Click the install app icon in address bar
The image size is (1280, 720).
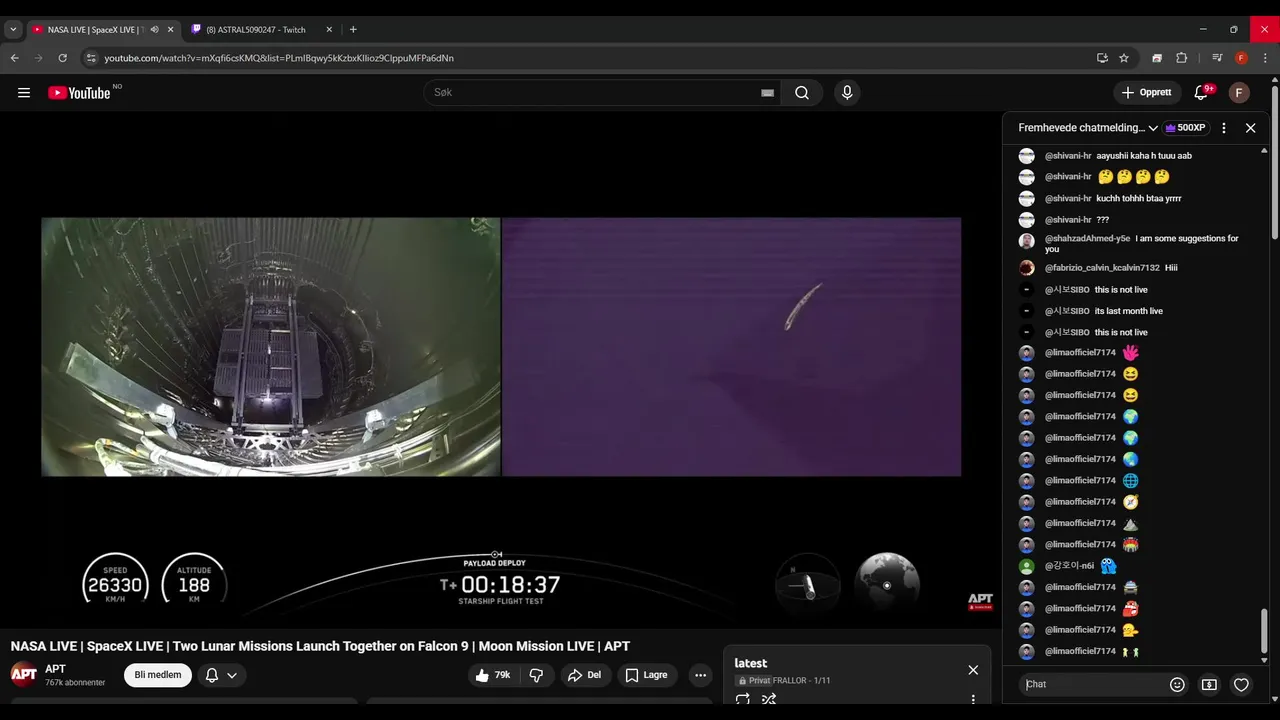[1102, 58]
